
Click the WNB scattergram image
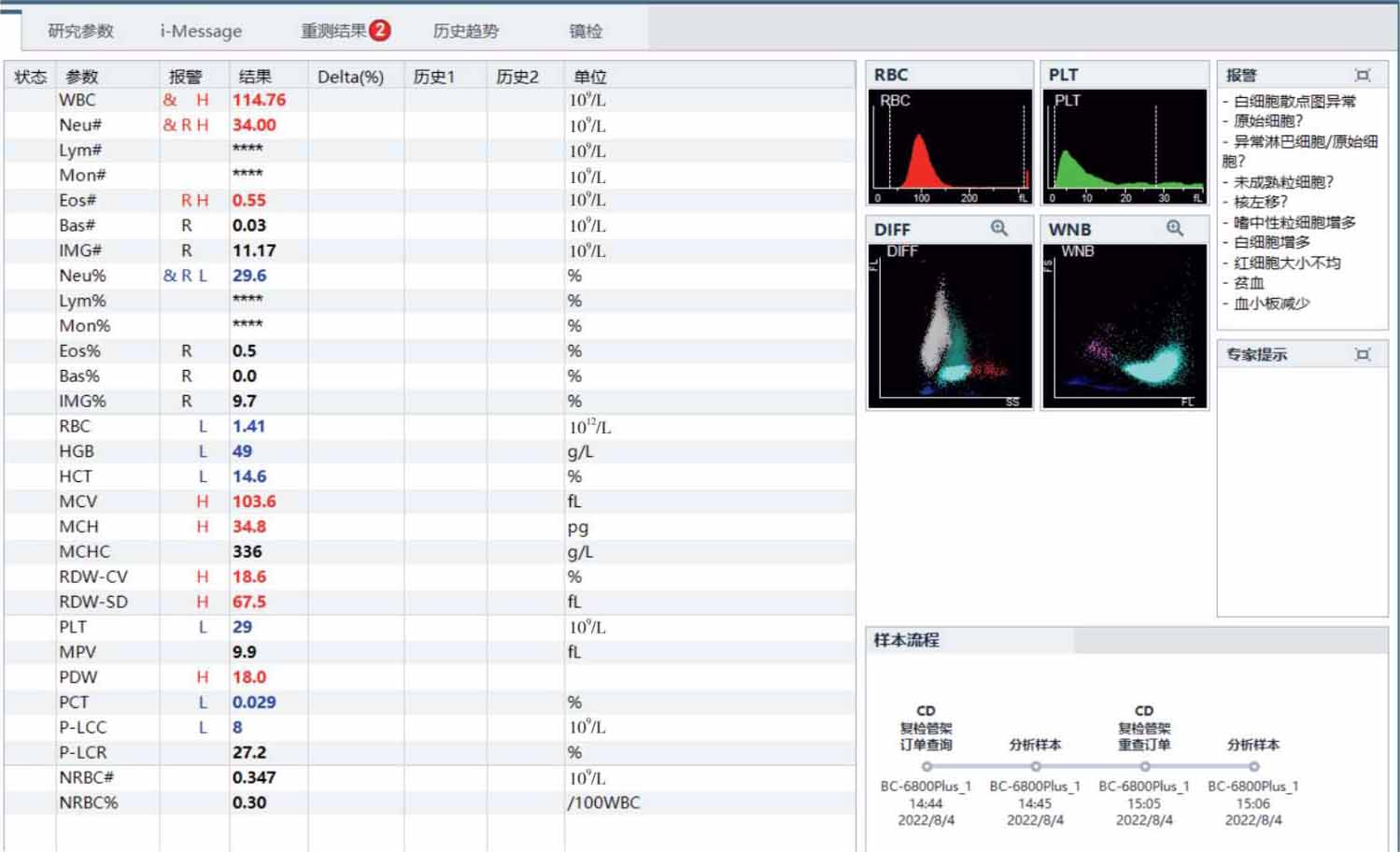tap(1124, 325)
